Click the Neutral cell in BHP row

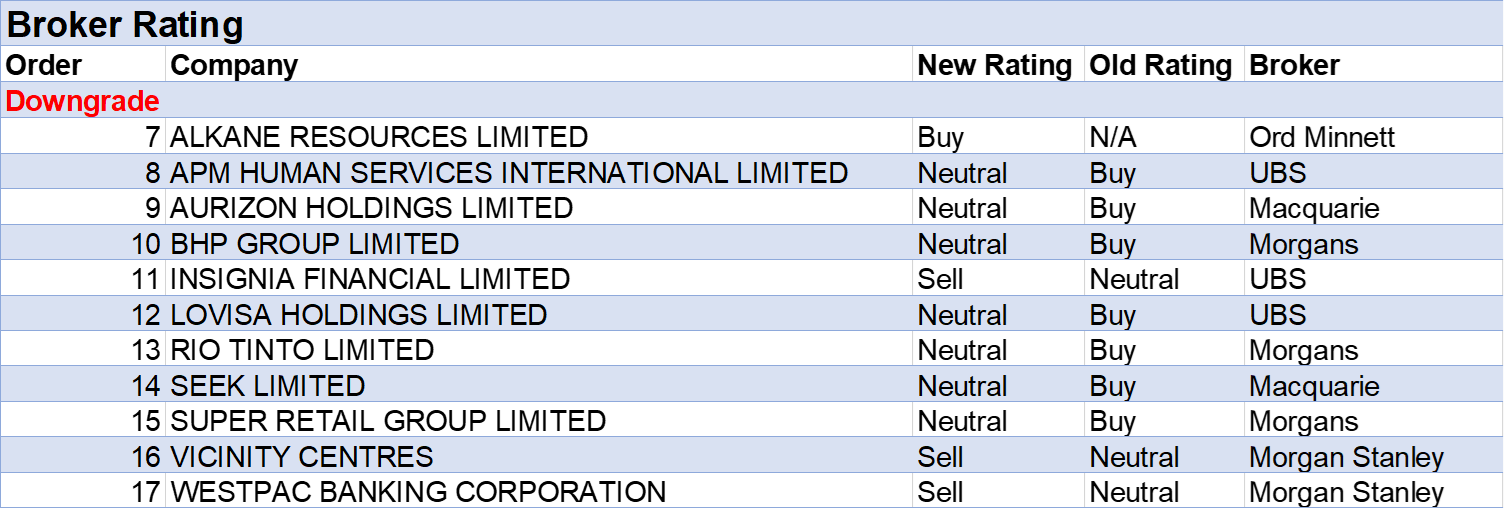[963, 244]
